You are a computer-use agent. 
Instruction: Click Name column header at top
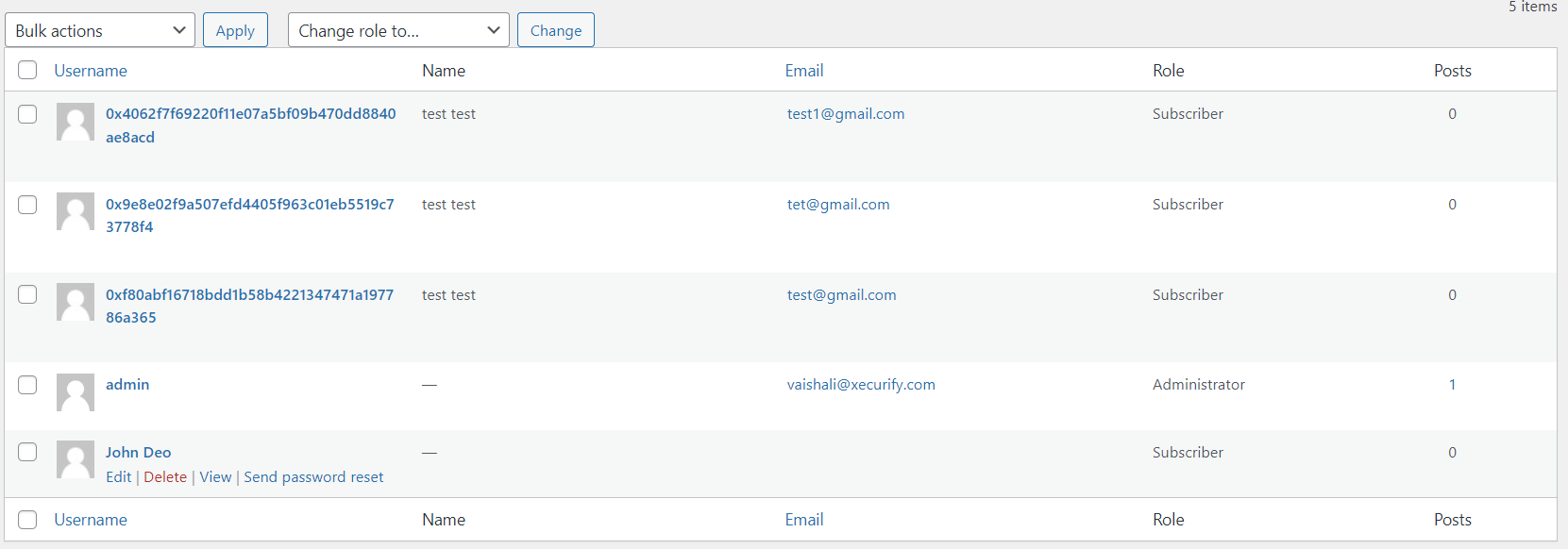point(444,71)
